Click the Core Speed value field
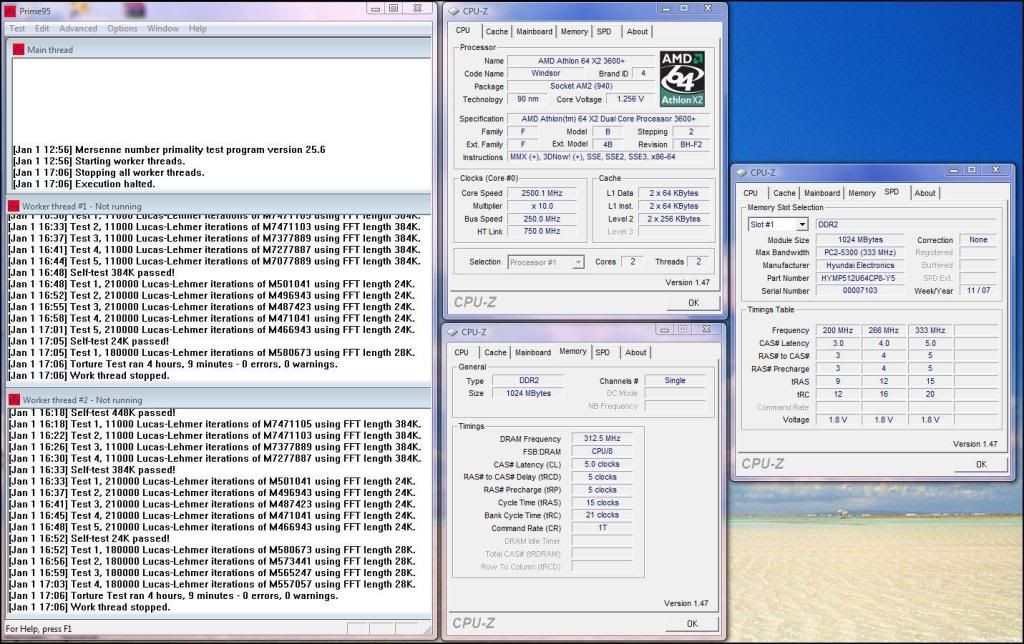The image size is (1024, 644). [x=541, y=193]
